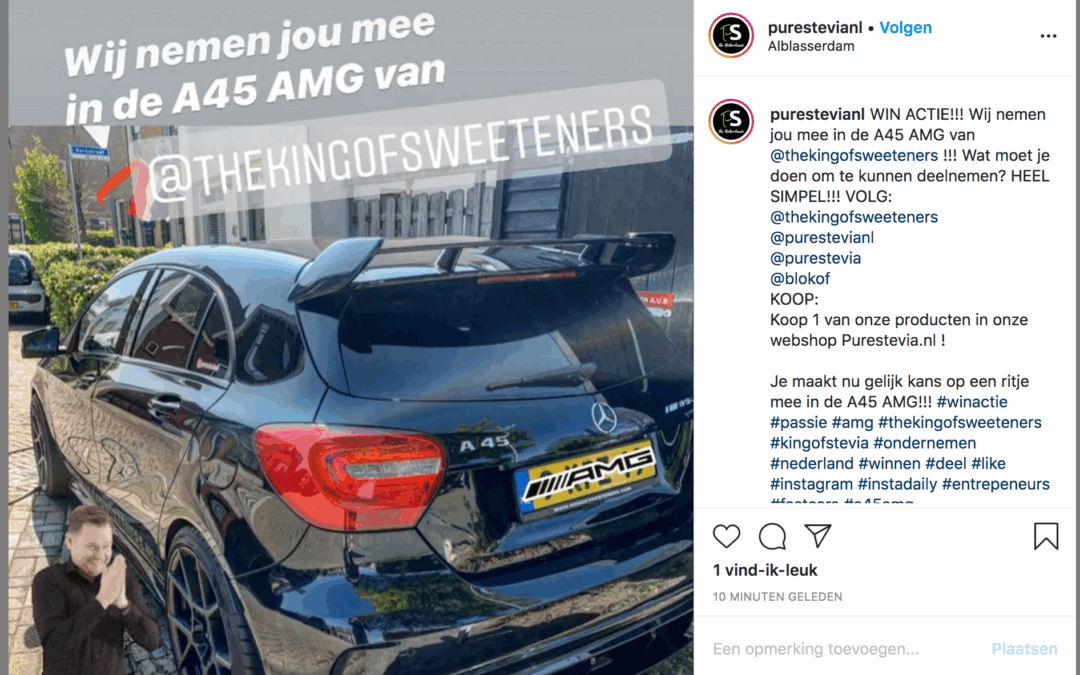1080x675 pixels.
Task: Open purestevianl profile picture in header
Action: click(x=731, y=35)
